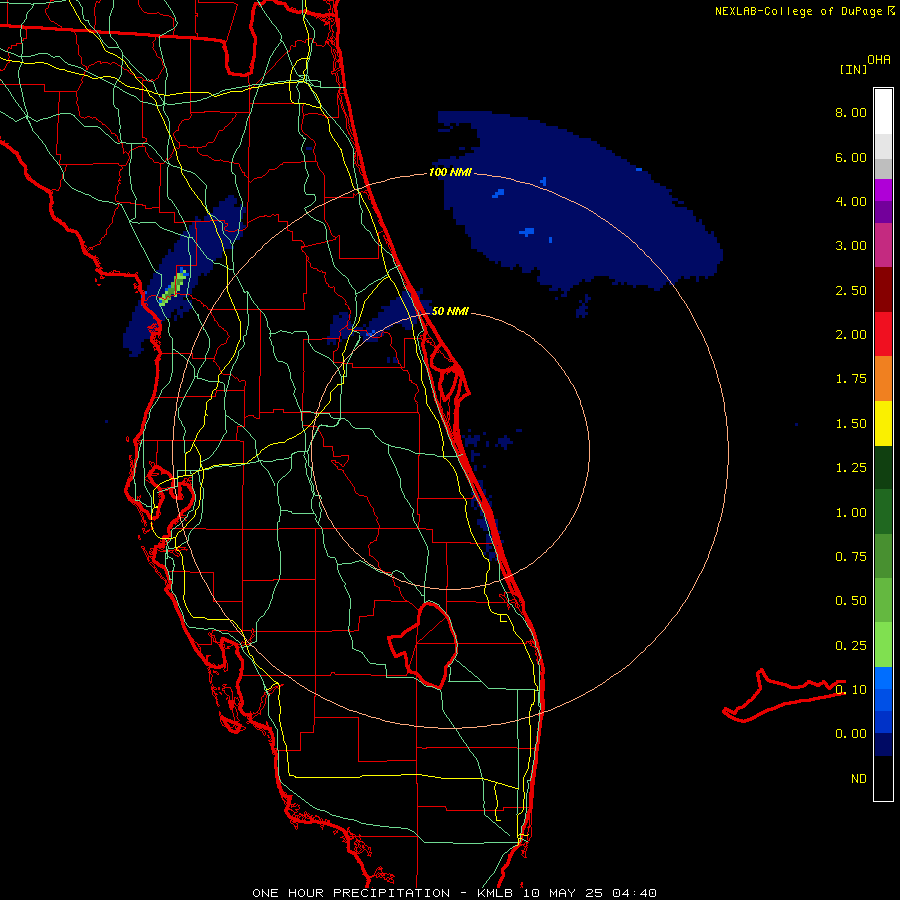Screen dimensions: 900x900
Task: Click the 1.00 legend value
Action: (851, 513)
